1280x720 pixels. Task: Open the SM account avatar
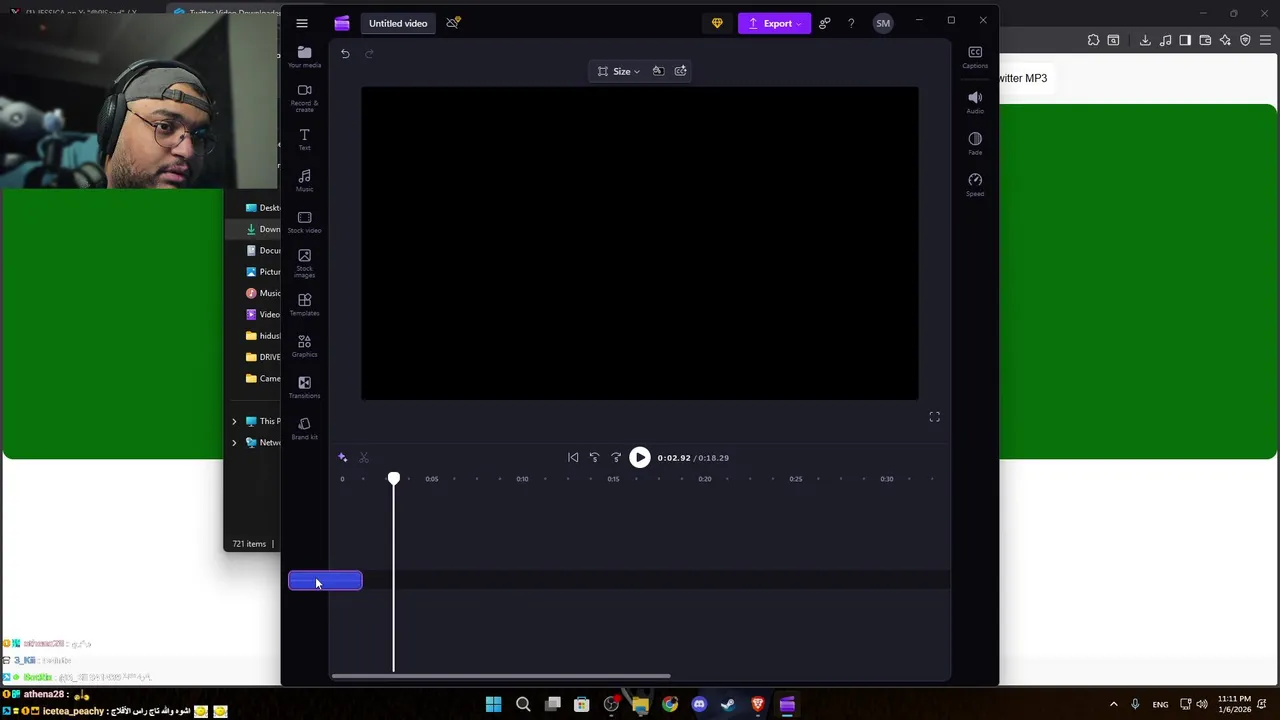coord(883,23)
